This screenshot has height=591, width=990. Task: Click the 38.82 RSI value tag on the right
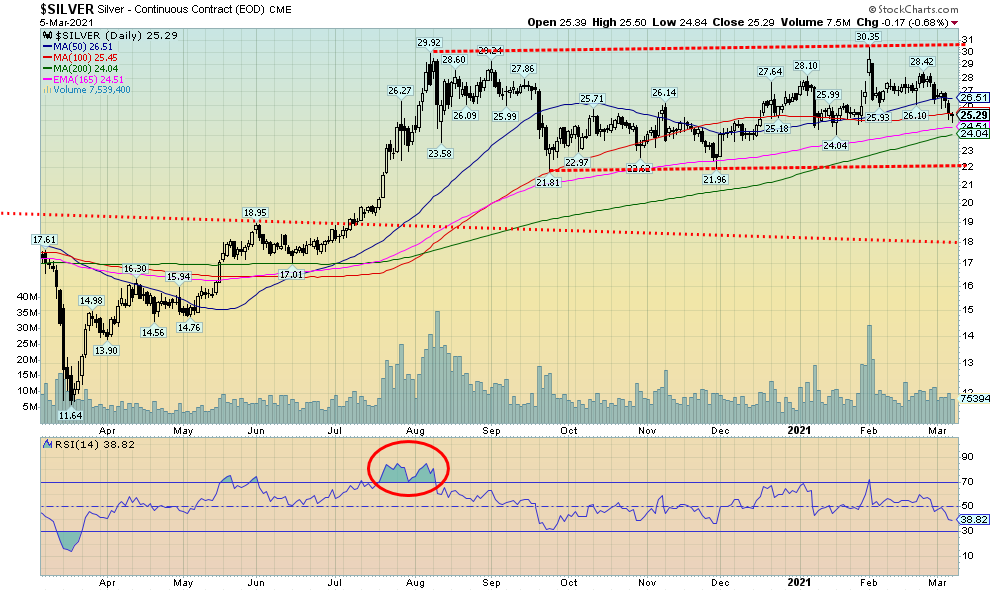pos(973,520)
